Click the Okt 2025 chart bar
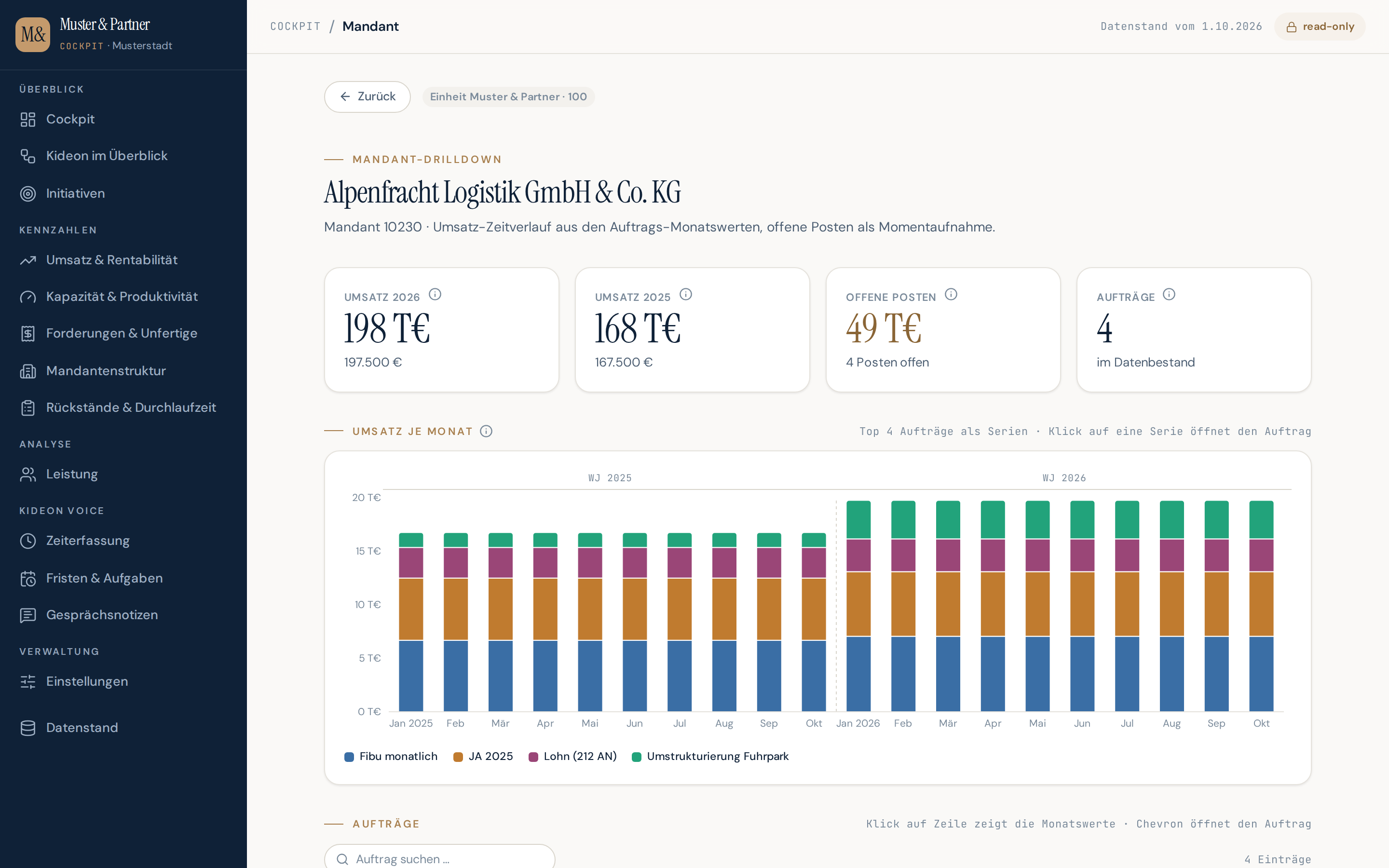Viewport: 1389px width, 868px height. (x=813, y=622)
